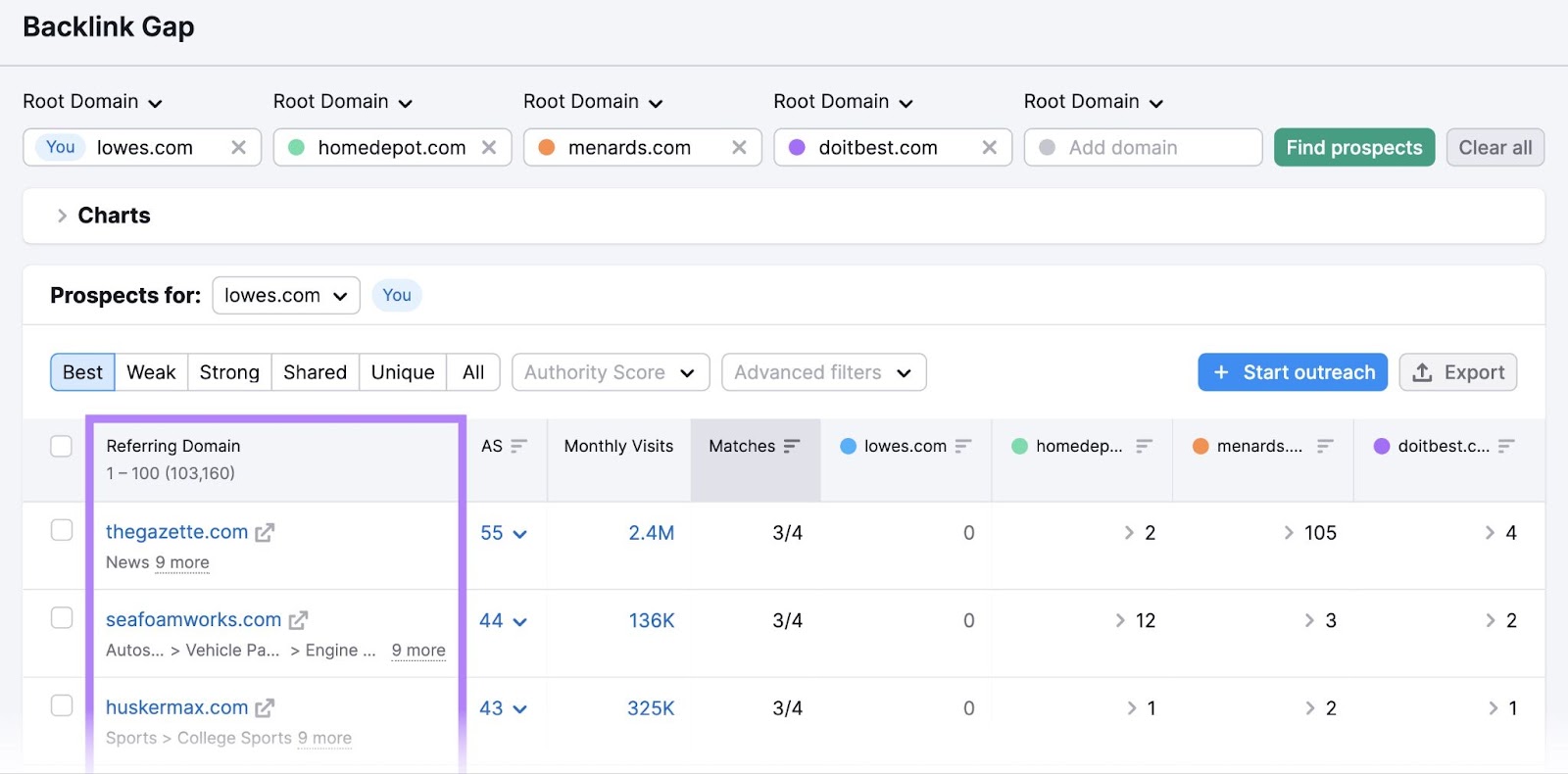Image resolution: width=1568 pixels, height=774 pixels.
Task: Open thegazette.com external link icon
Action: (x=265, y=533)
